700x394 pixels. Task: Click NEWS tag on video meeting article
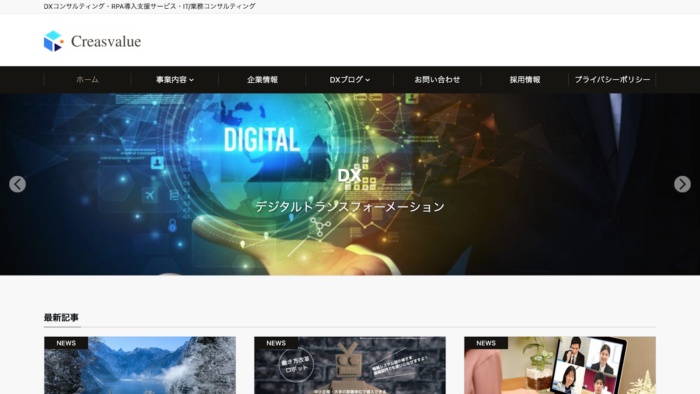click(x=486, y=343)
